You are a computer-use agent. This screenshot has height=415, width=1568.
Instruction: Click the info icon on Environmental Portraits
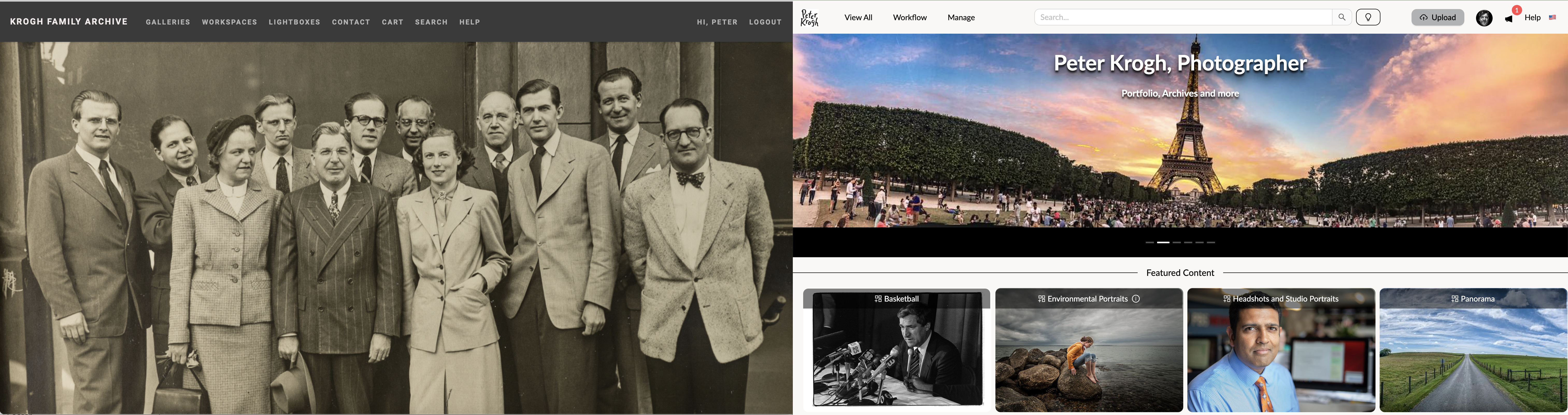[1136, 299]
